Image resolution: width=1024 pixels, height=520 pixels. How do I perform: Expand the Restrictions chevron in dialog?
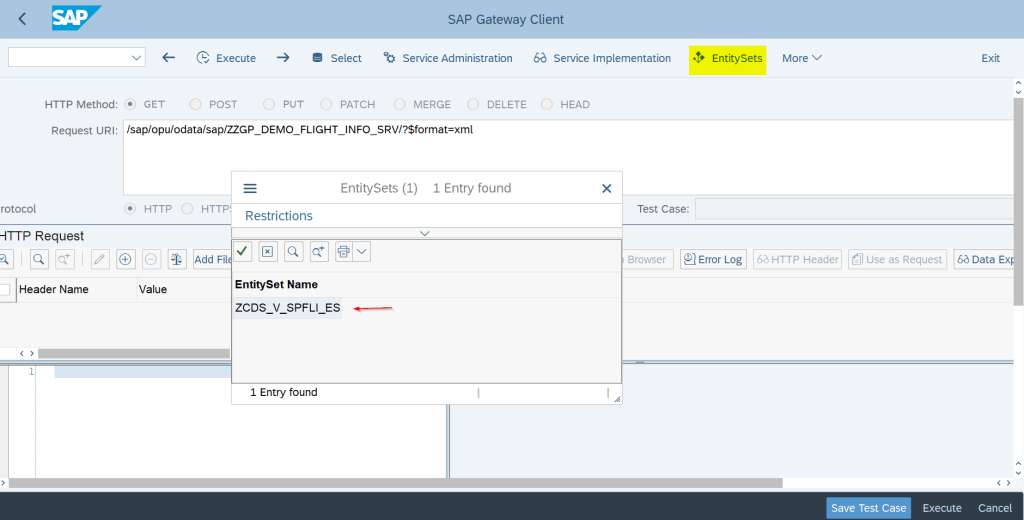(425, 233)
